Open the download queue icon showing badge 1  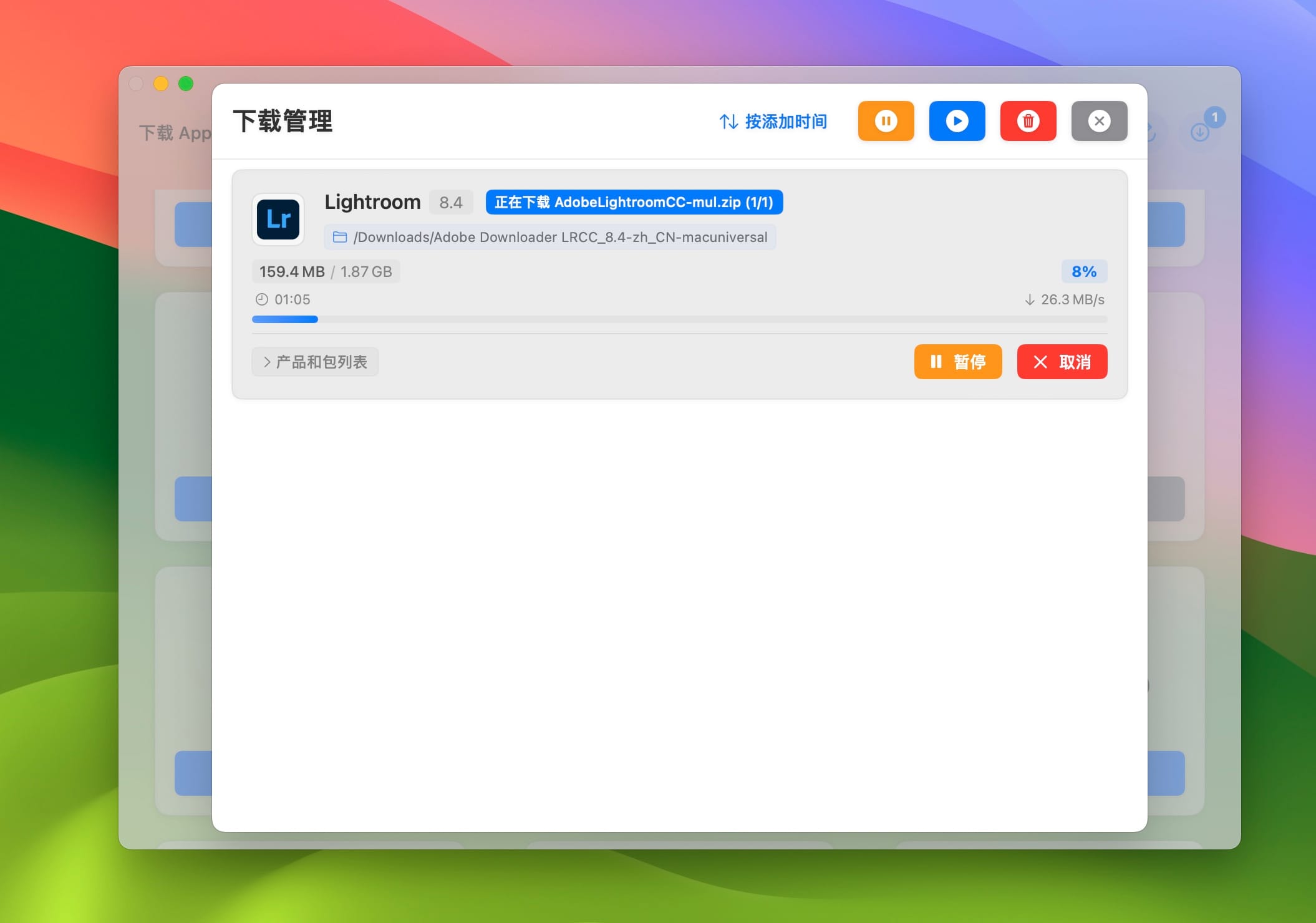click(1199, 132)
